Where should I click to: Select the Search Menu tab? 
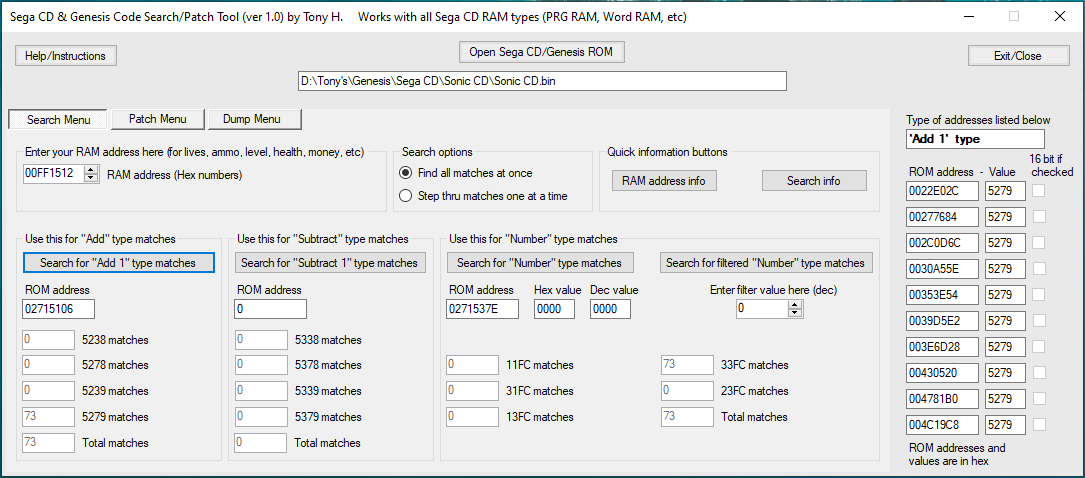58,120
